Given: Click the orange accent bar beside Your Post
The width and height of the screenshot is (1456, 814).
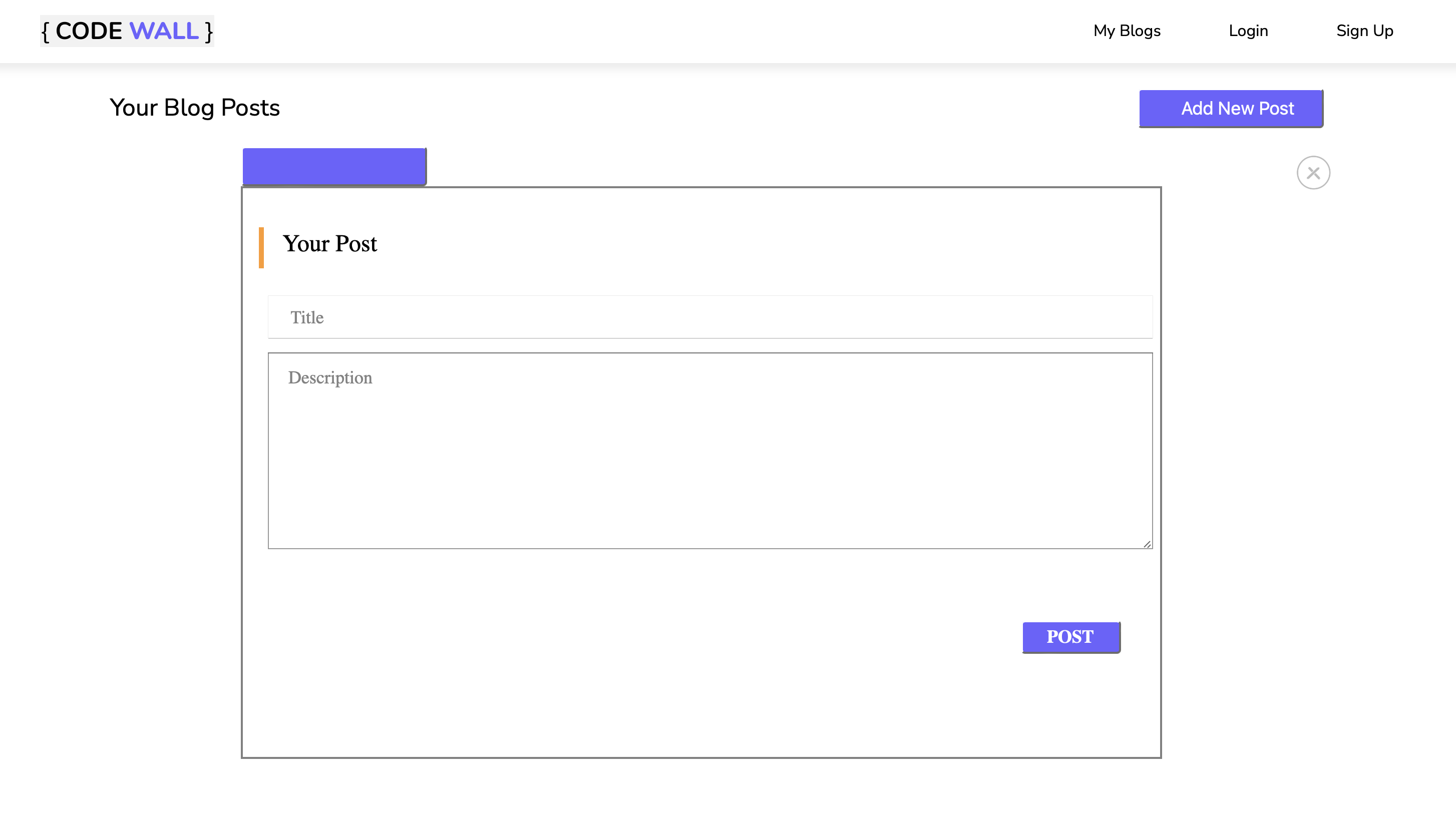Looking at the screenshot, I should pyautogui.click(x=262, y=246).
